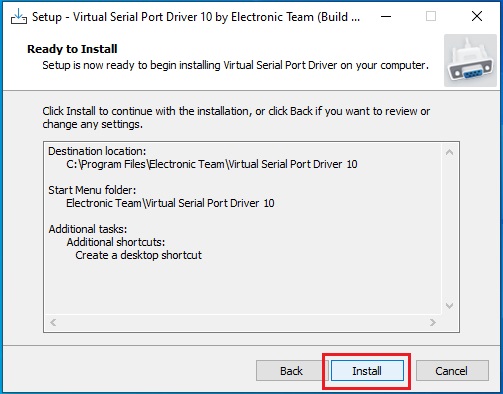This screenshot has height=394, width=503.
Task: Click the Install button
Action: tap(367, 371)
